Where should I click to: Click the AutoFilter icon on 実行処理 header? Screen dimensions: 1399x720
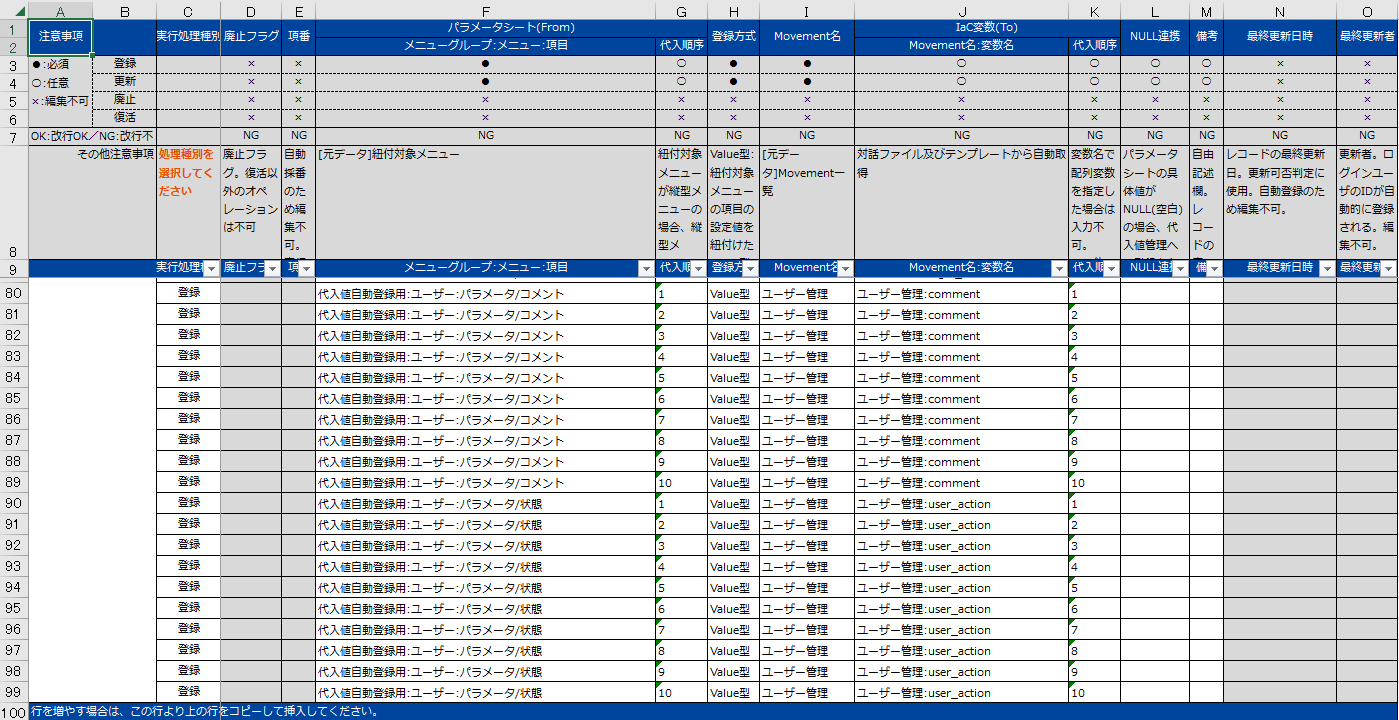(212, 267)
